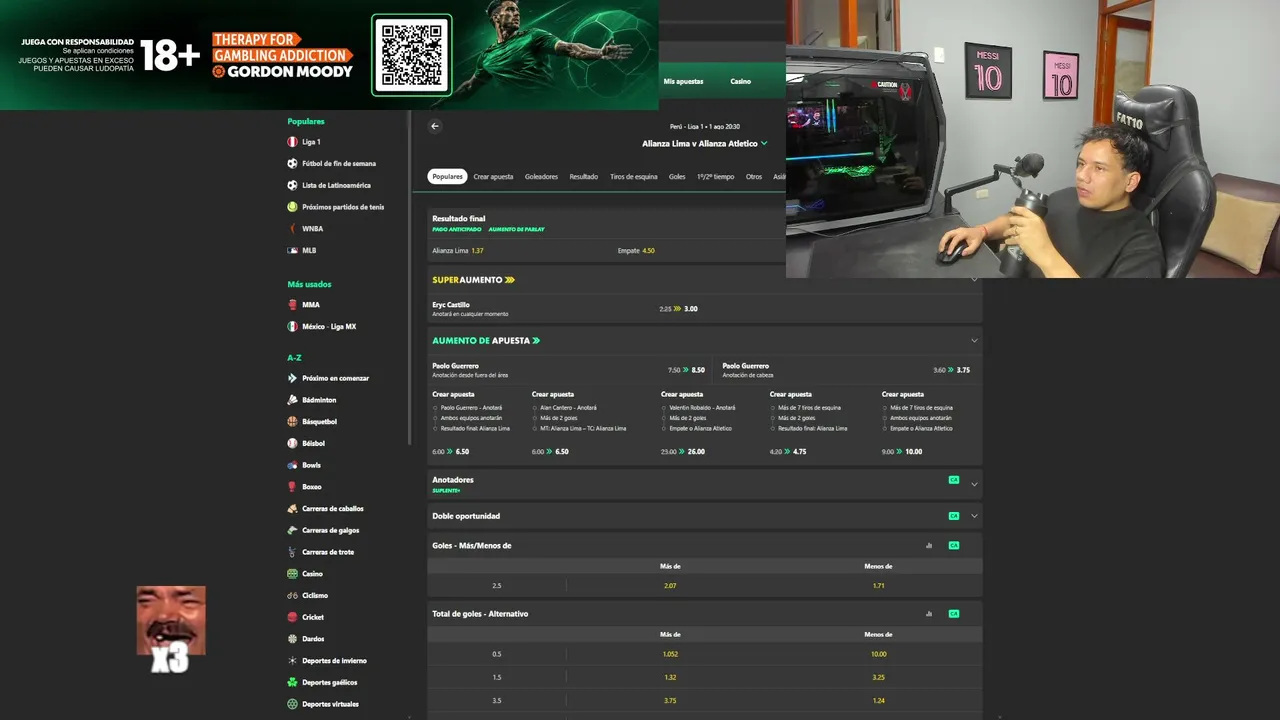
Task: Open the Carreras de caballos icon
Action: [292, 508]
